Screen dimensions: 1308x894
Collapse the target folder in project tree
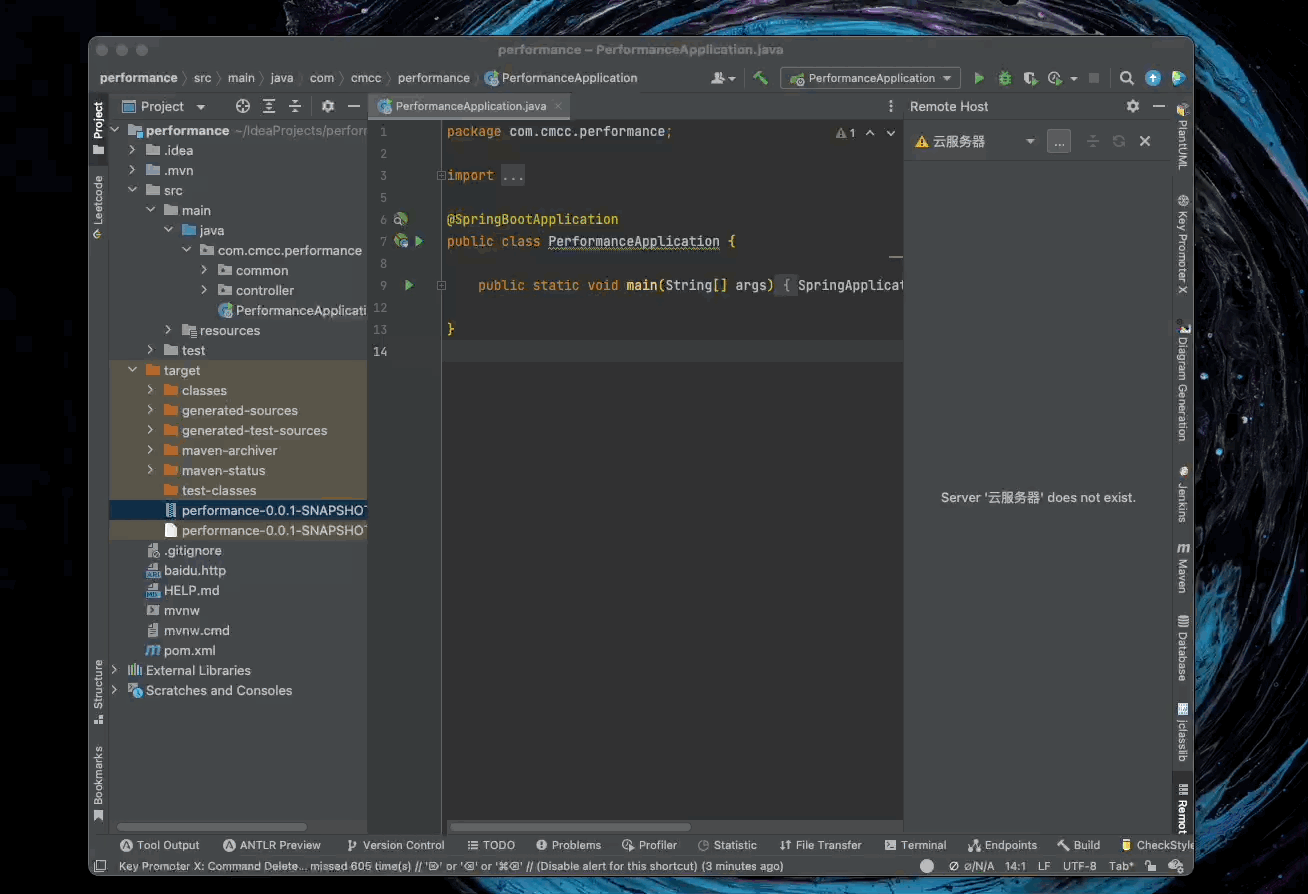tap(132, 370)
